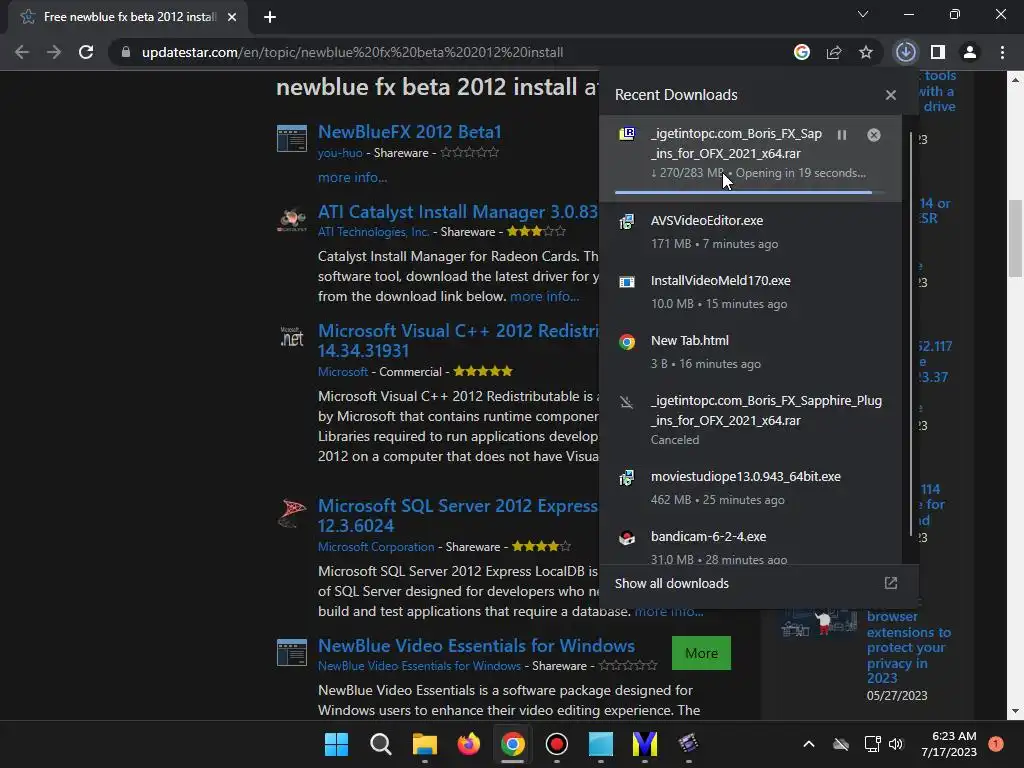Open Chrome downloads toolbar icon

[x=906, y=52]
